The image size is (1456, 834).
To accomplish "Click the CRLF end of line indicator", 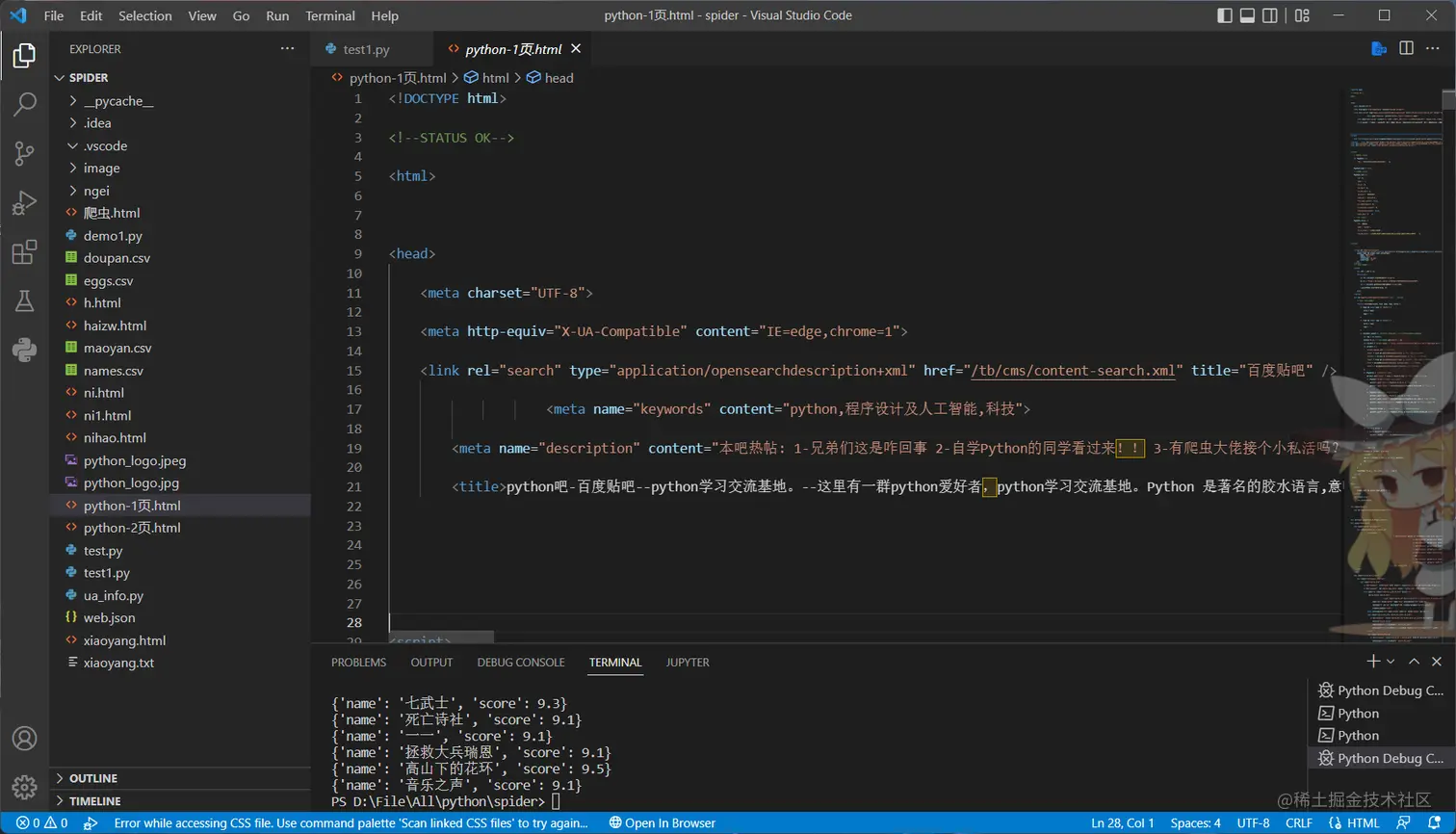I will (x=1299, y=823).
